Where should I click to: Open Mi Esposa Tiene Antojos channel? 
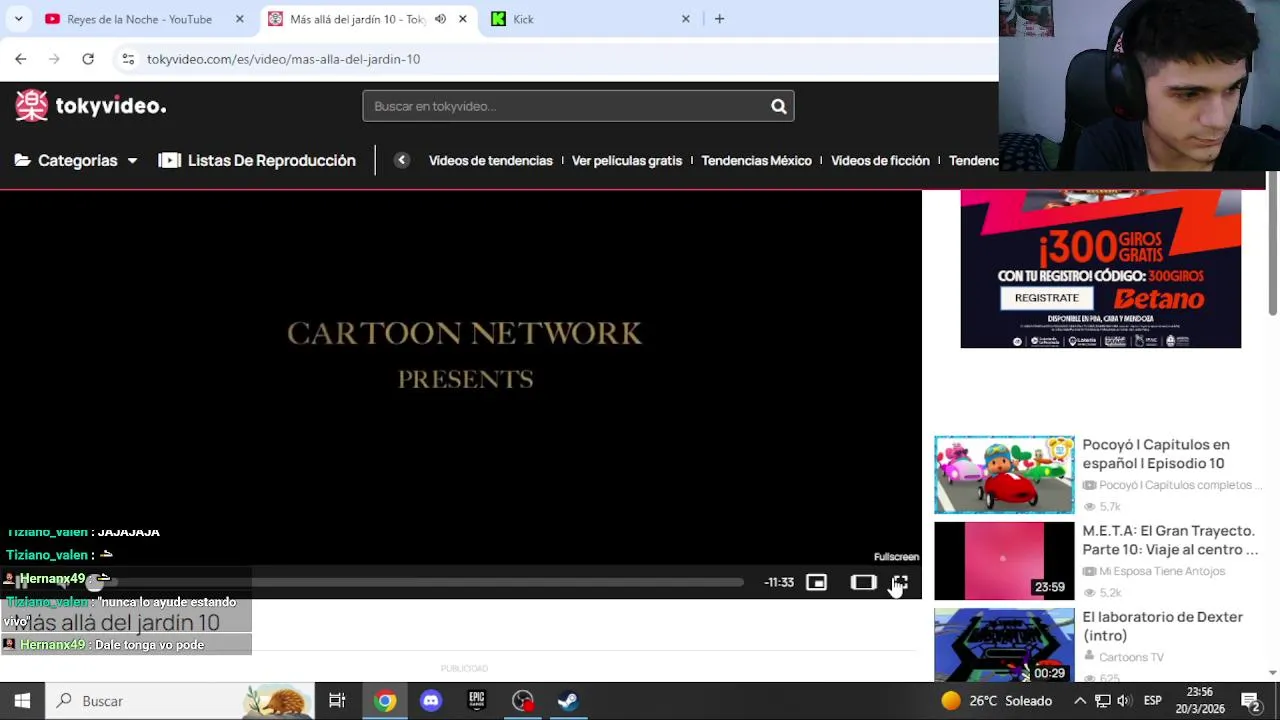1162,571
